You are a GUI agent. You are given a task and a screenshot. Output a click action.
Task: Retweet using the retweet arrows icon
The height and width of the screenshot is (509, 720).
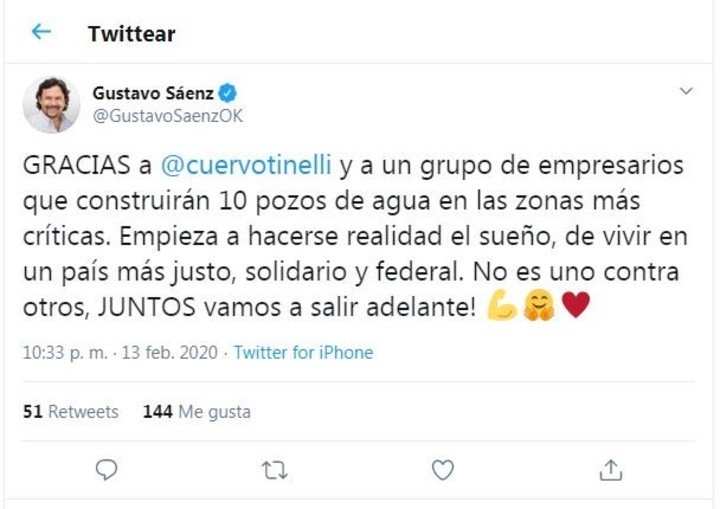point(274,469)
